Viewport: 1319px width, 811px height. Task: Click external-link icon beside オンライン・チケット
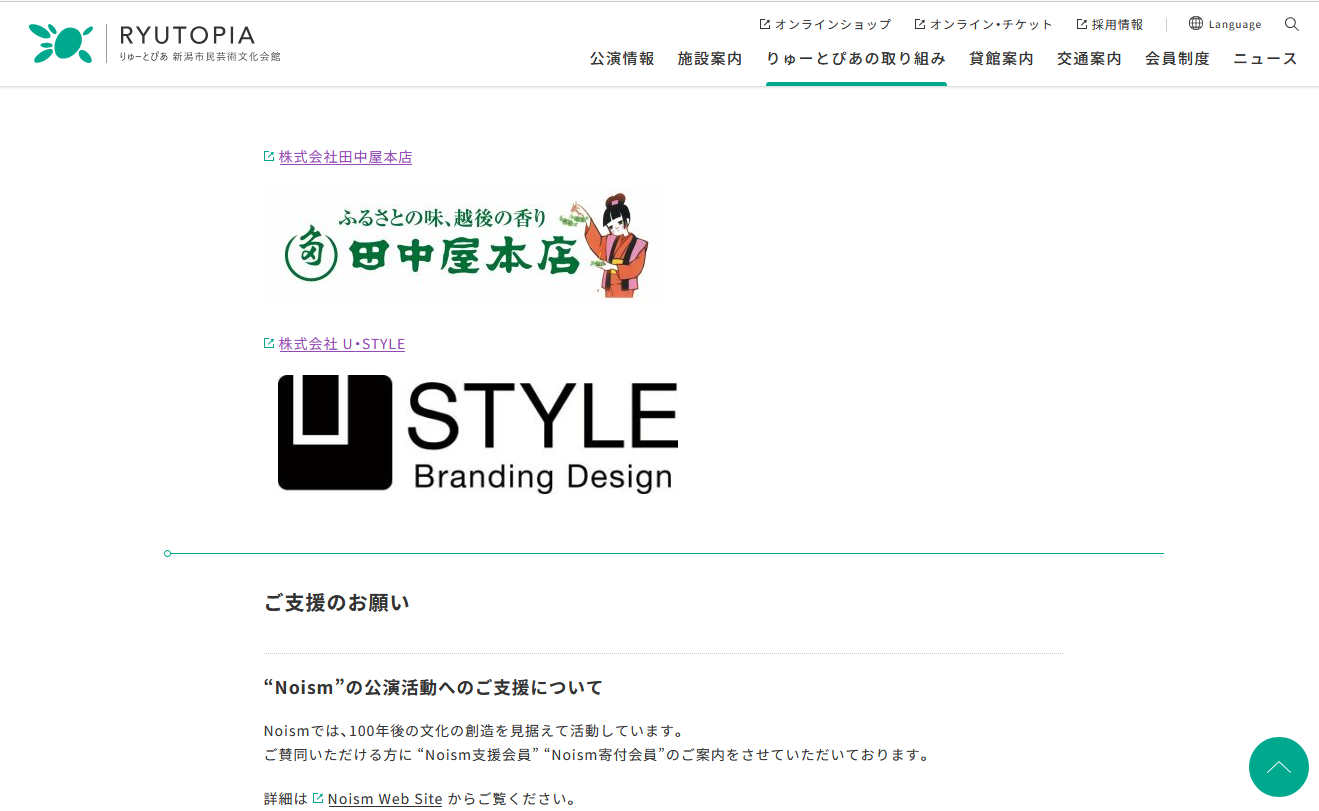point(920,24)
